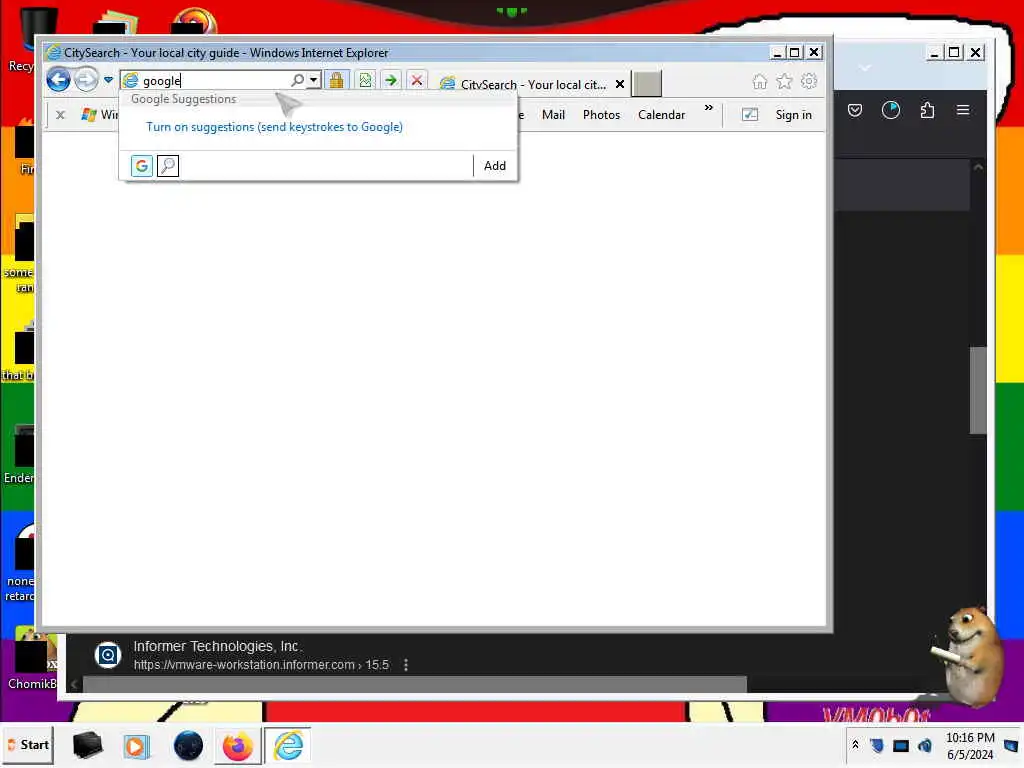Viewport: 1024px width, 768px height.
Task: Open the Start menu
Action: (x=28, y=745)
